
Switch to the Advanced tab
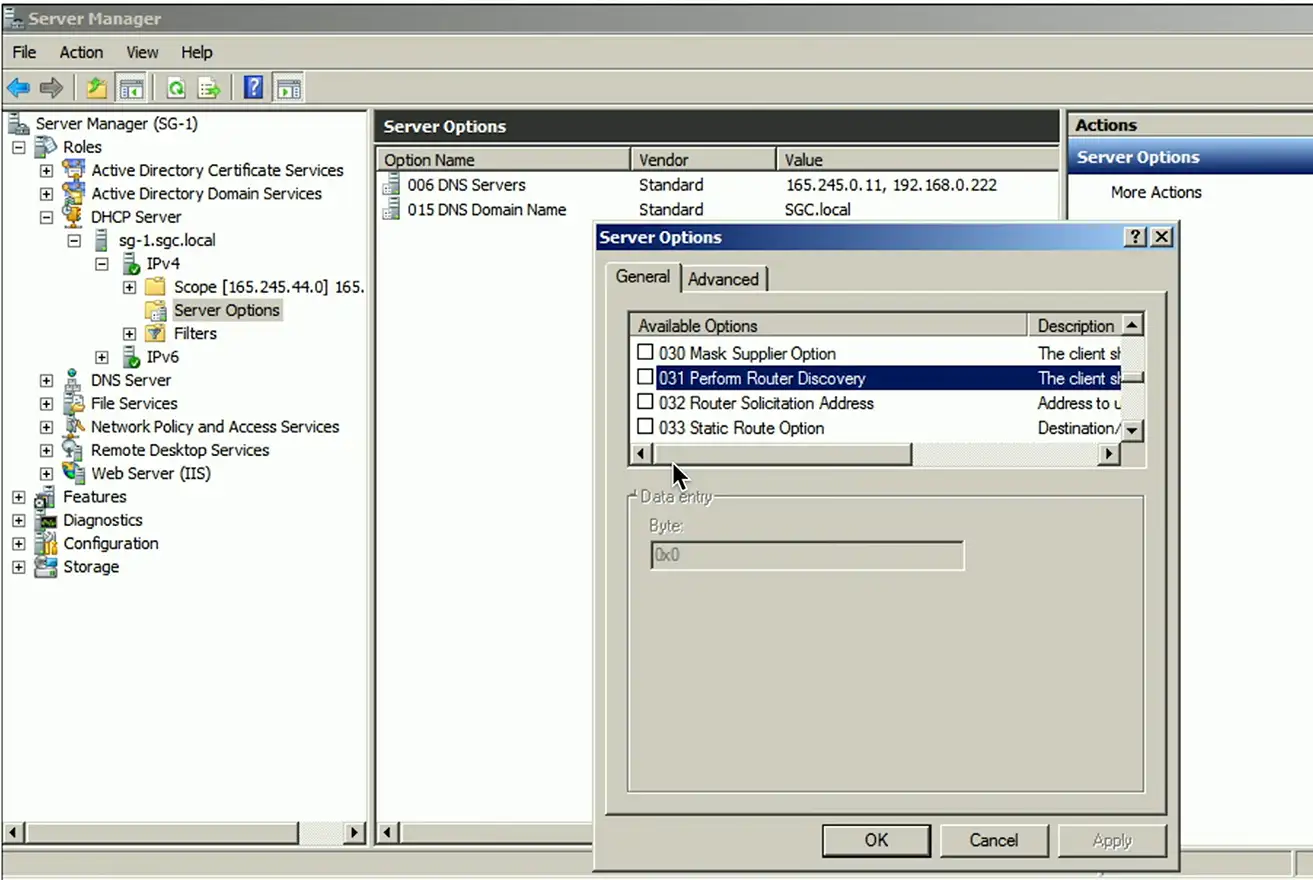[x=723, y=279]
